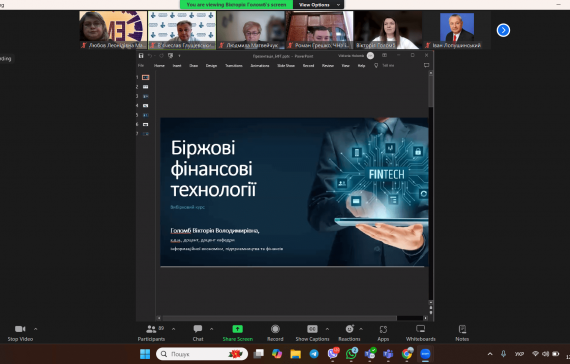
Task: Select Людмила Матвейчук's video tile
Action: pos(251,30)
